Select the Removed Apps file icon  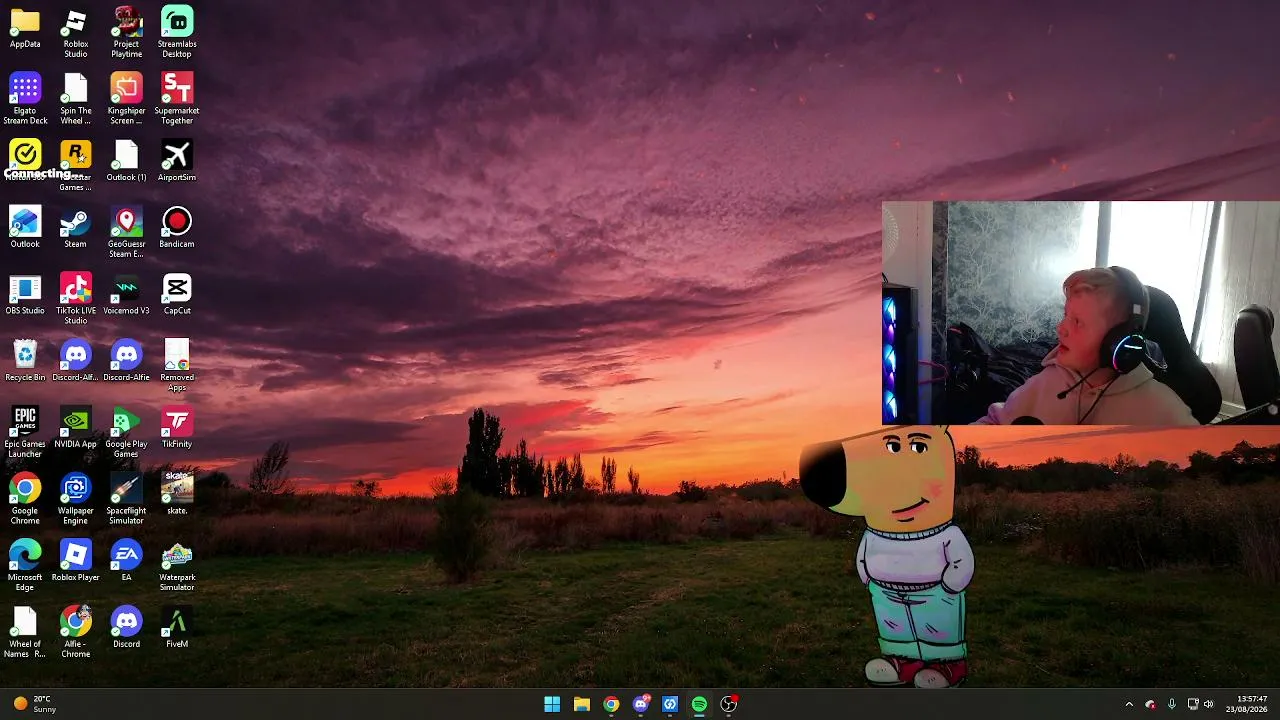pos(177,355)
